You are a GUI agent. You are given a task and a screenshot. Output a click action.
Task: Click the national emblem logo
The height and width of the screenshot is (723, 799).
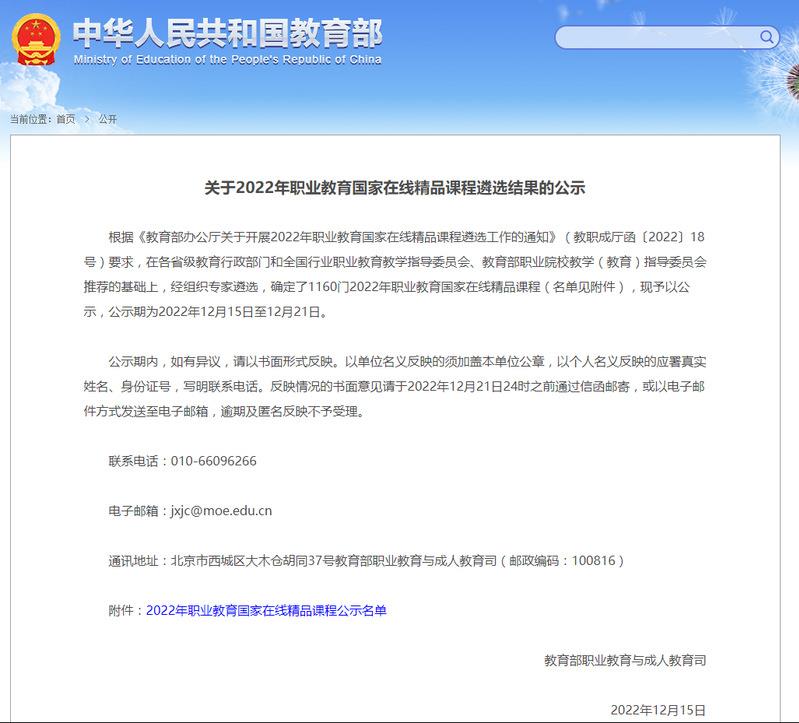point(36,39)
